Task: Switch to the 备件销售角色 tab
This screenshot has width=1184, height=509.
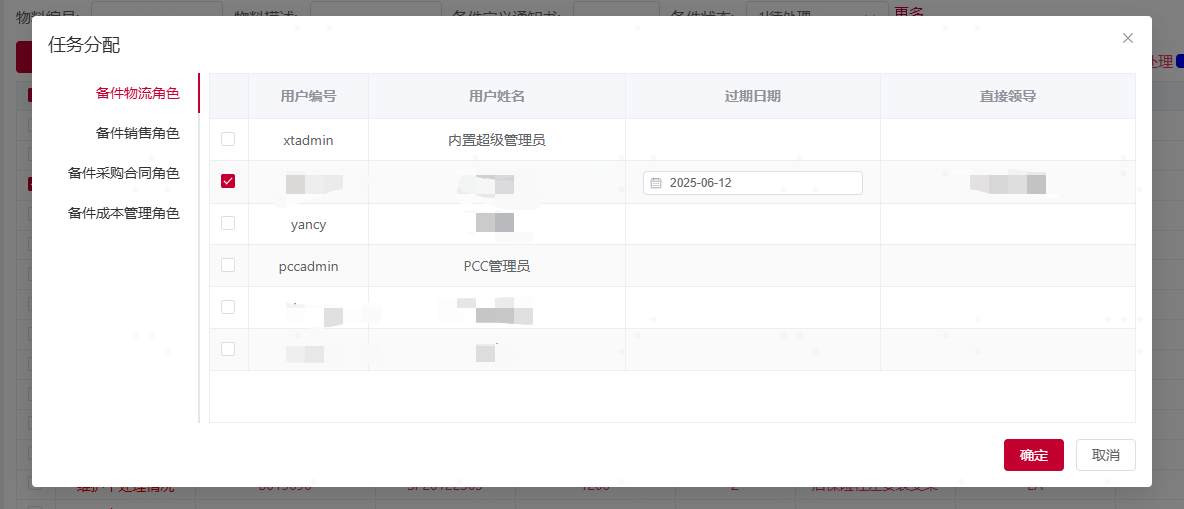Action: (x=137, y=133)
